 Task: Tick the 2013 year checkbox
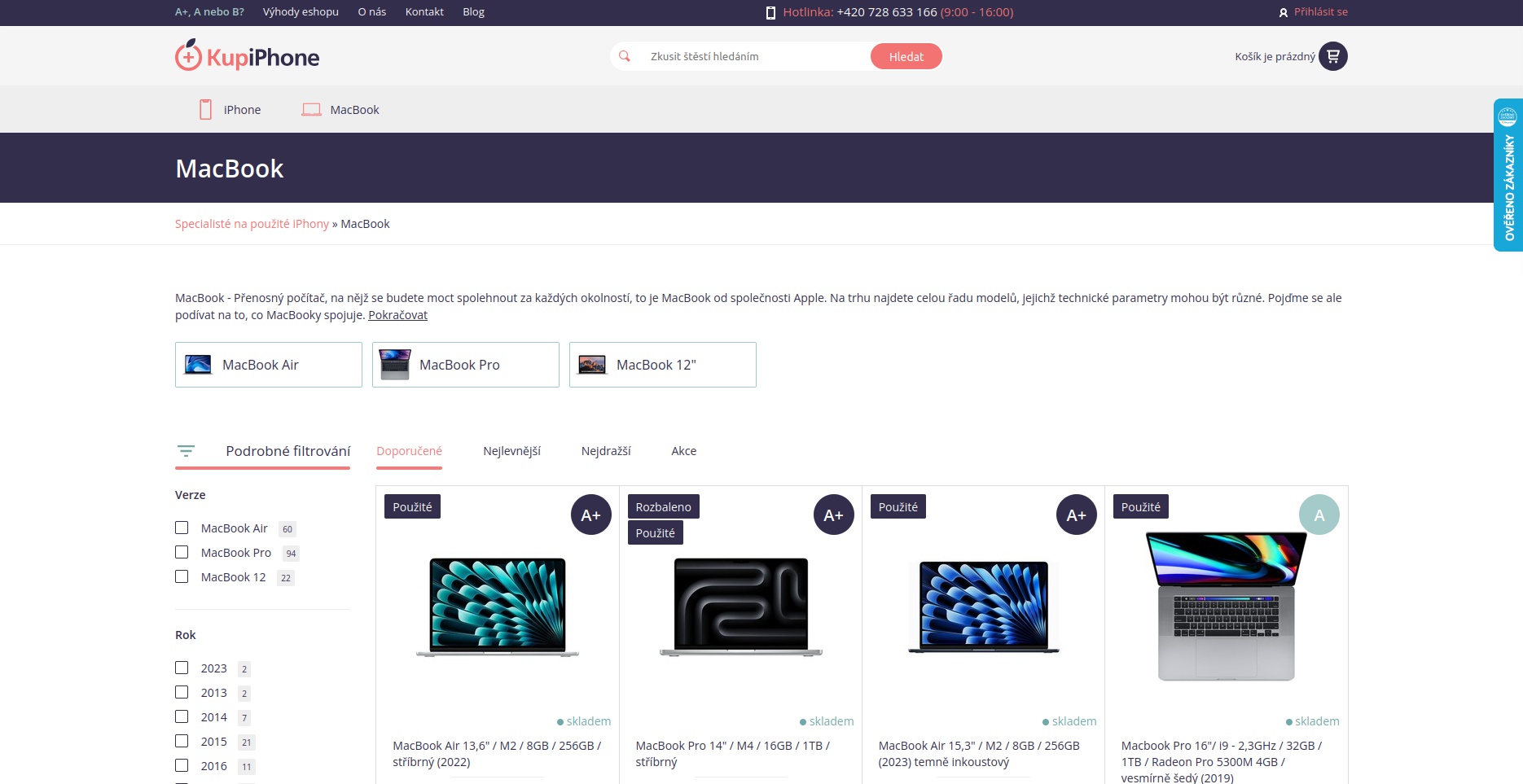pos(182,692)
